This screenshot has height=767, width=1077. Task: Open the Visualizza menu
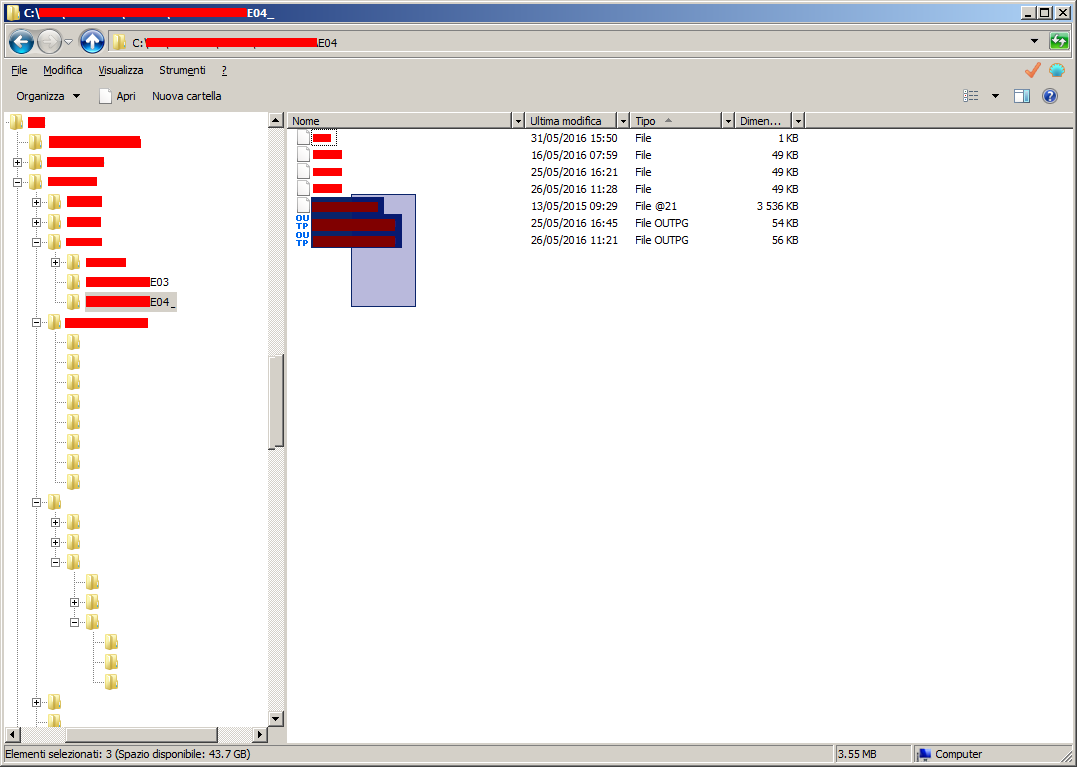coord(121,70)
